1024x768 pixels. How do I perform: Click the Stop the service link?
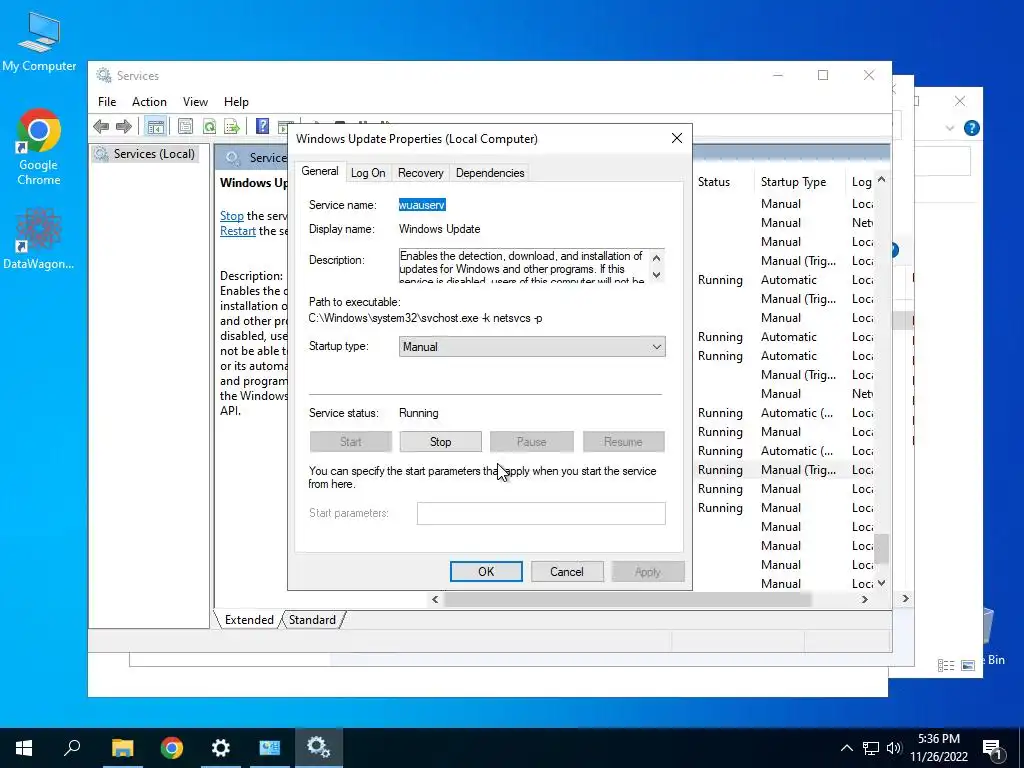point(232,216)
